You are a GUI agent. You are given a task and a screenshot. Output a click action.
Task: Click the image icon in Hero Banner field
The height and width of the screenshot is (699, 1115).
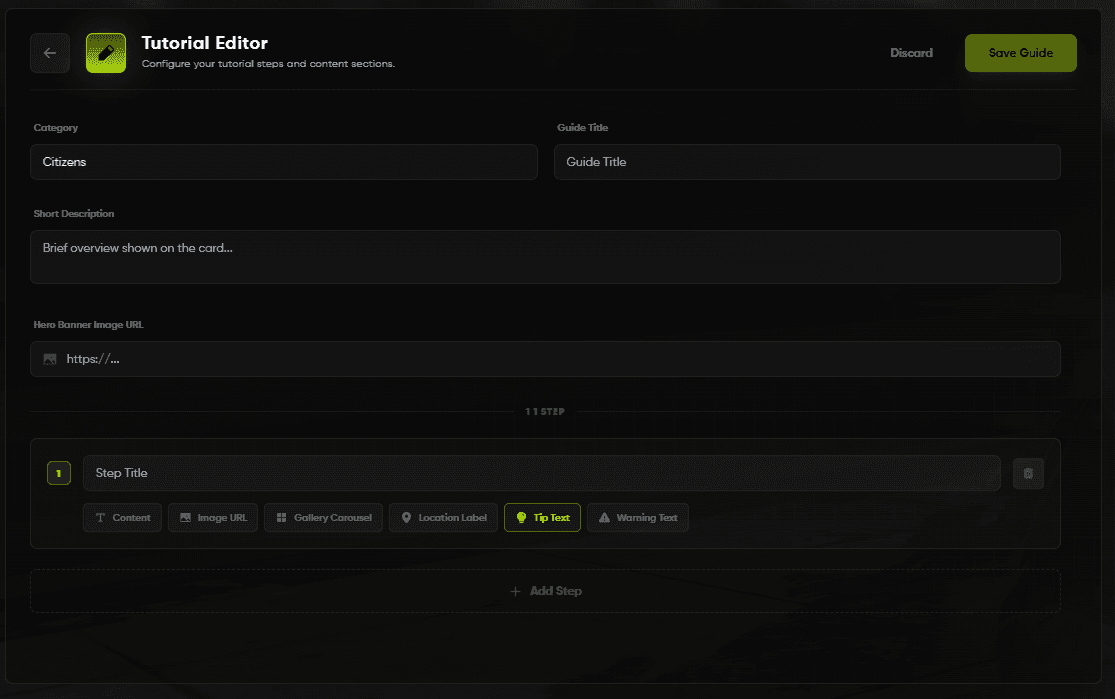49,358
